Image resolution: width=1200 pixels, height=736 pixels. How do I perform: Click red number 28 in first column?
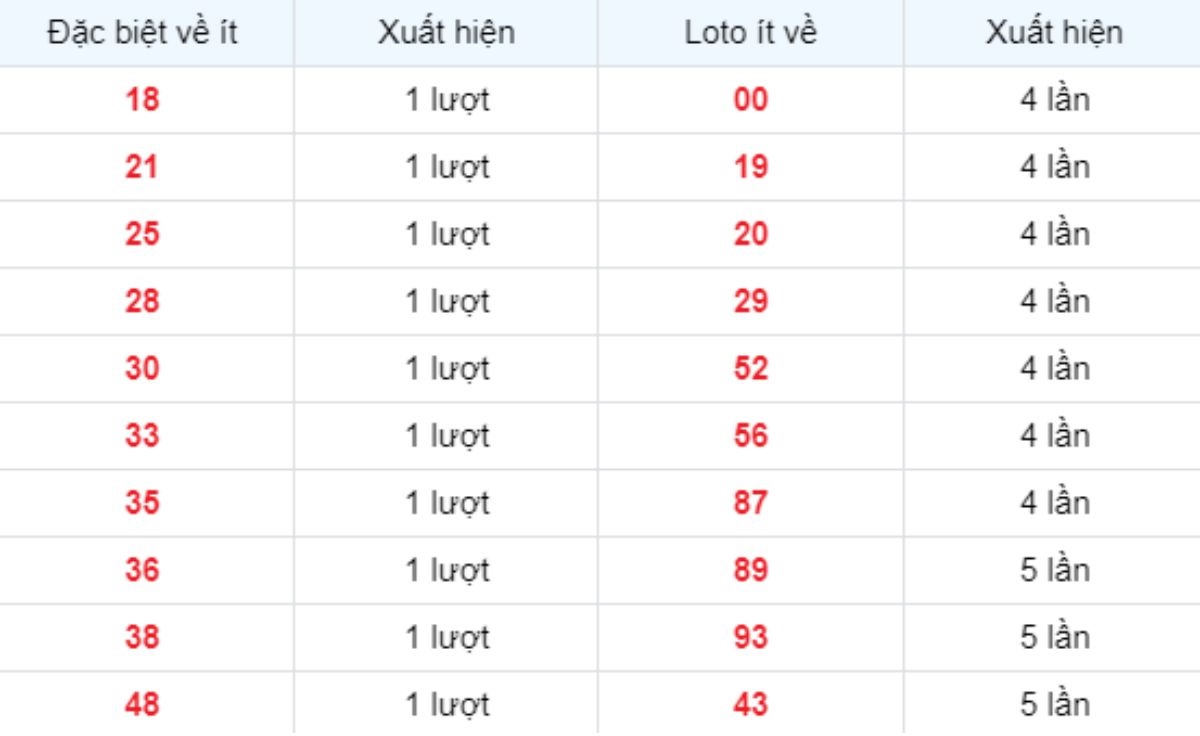pyautogui.click(x=142, y=301)
